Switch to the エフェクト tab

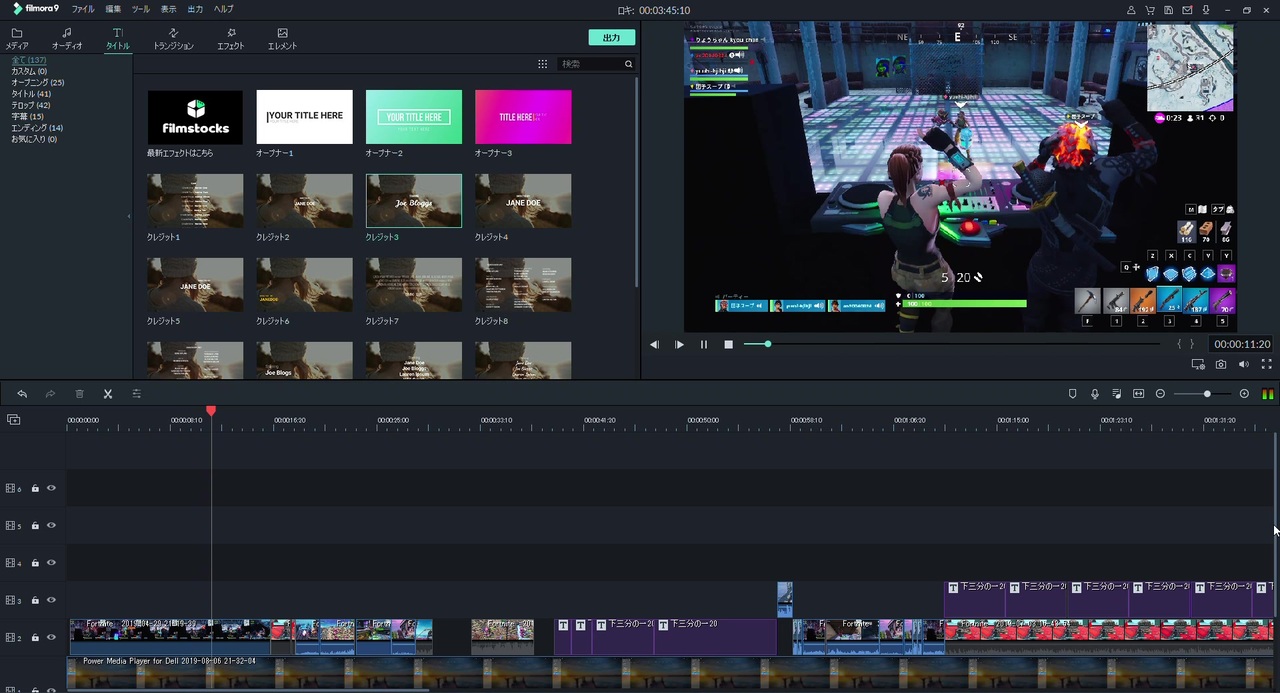pos(231,39)
